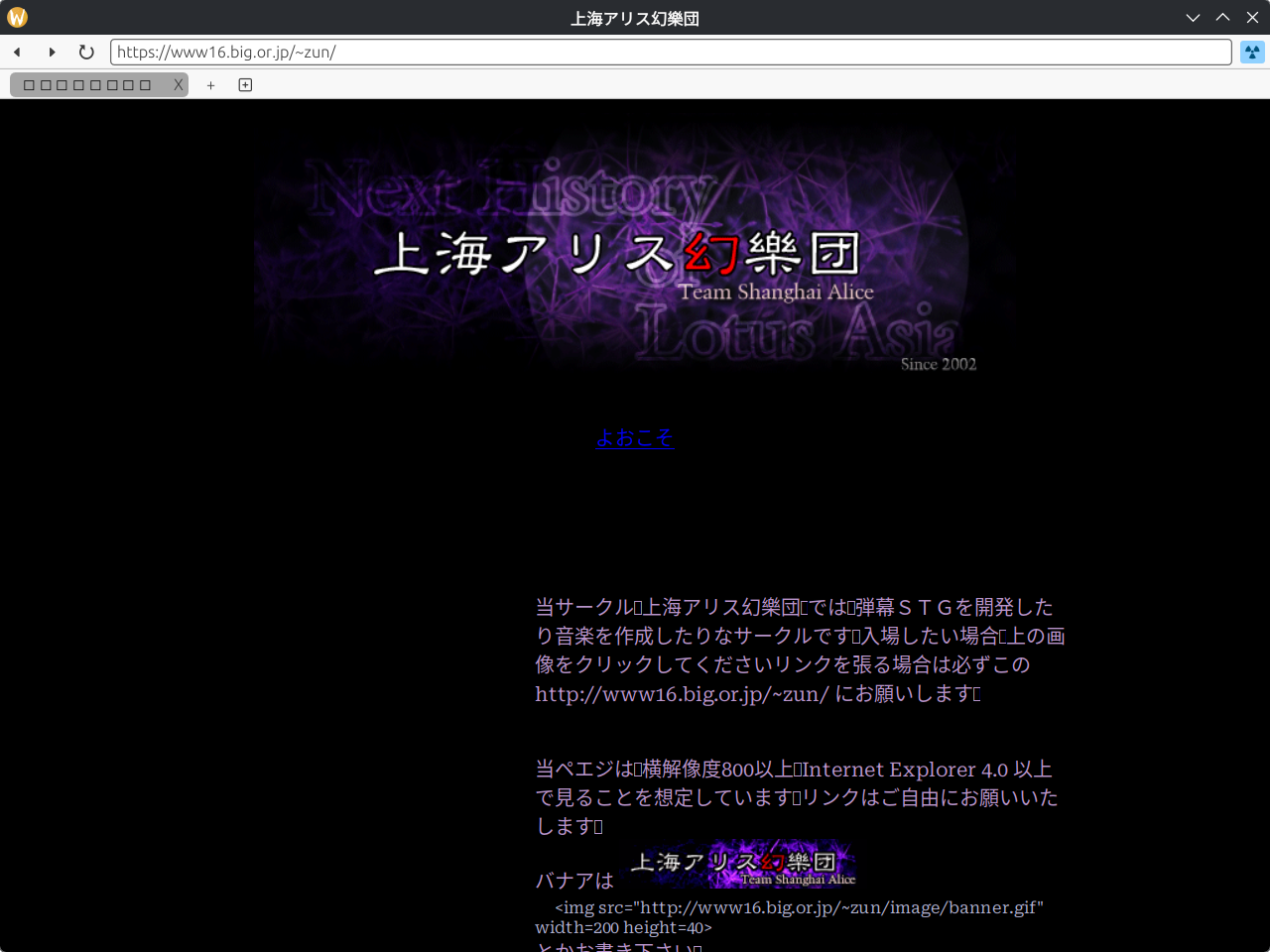Select the open browser tab
Screen dimensions: 1270x952
point(89,85)
